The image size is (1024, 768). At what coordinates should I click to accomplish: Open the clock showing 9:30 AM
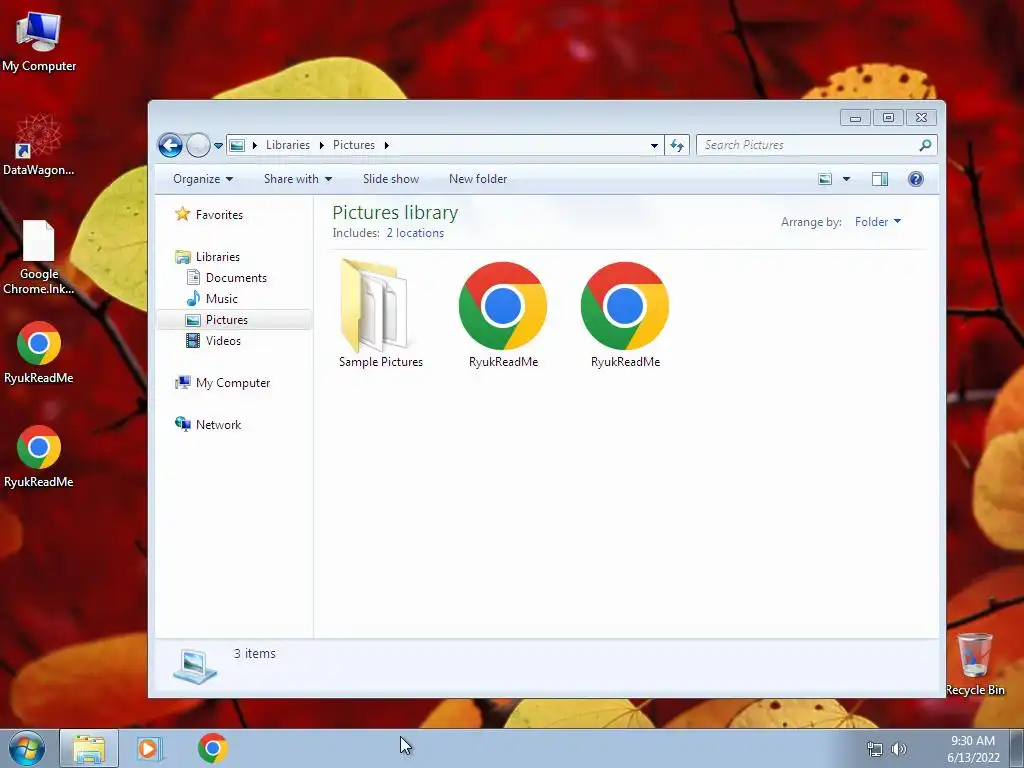click(973, 749)
